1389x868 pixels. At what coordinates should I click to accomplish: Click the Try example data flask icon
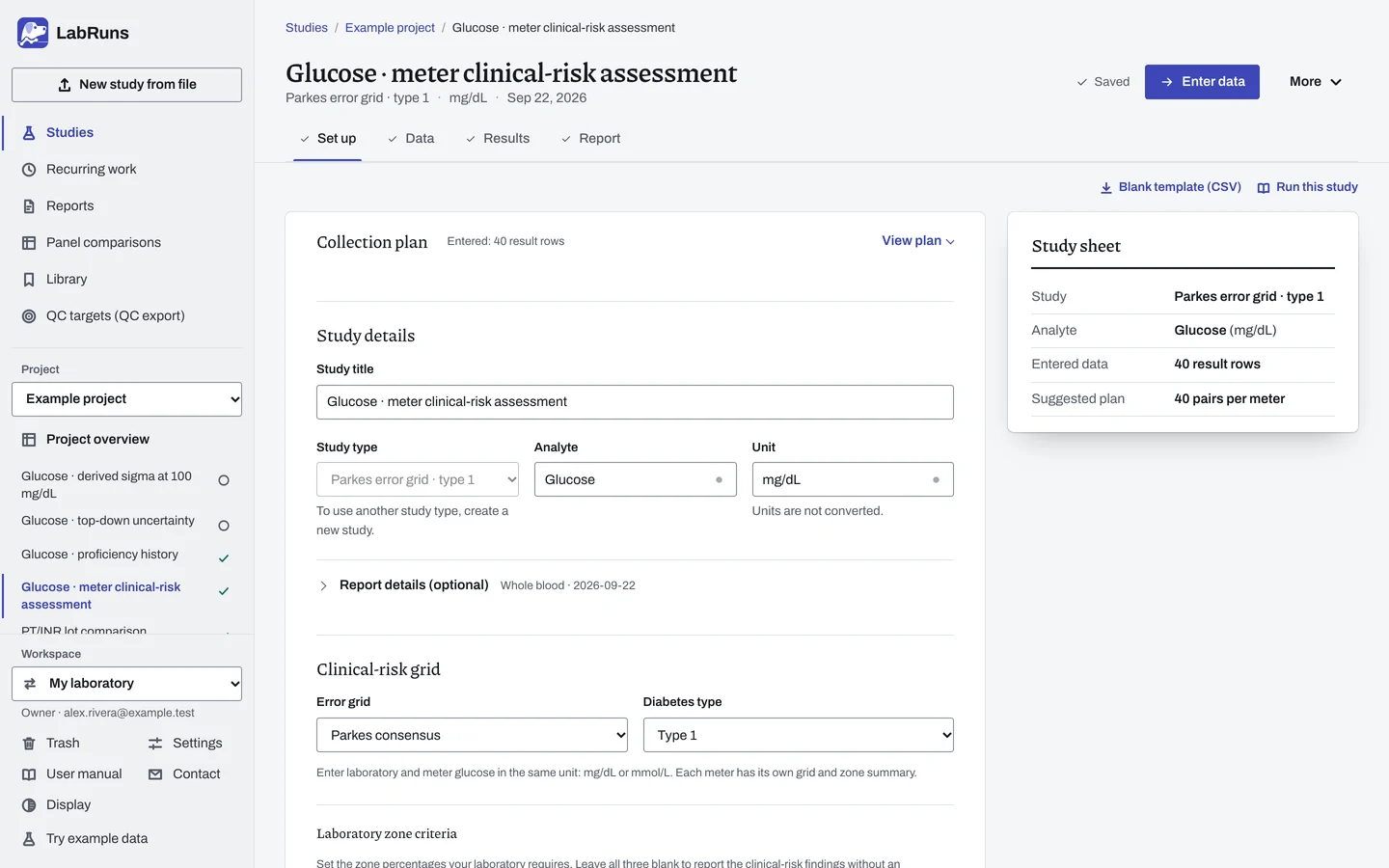(x=29, y=839)
